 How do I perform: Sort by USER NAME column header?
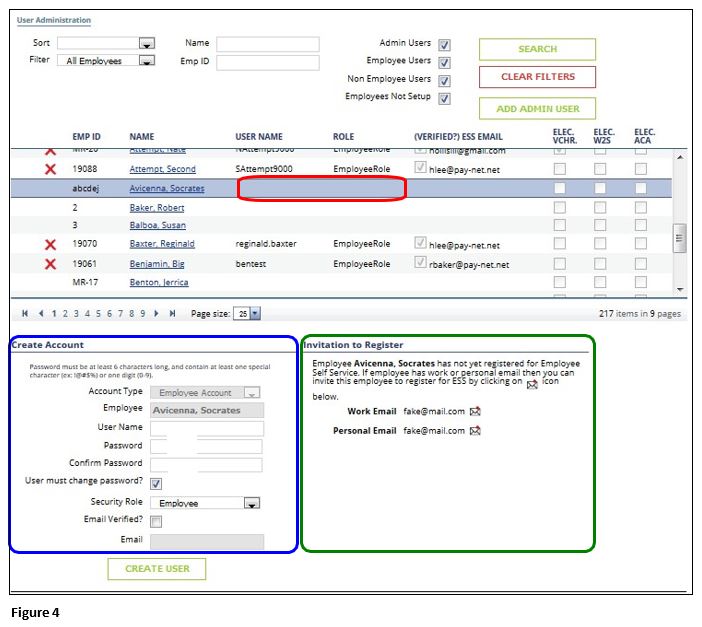pyautogui.click(x=259, y=137)
